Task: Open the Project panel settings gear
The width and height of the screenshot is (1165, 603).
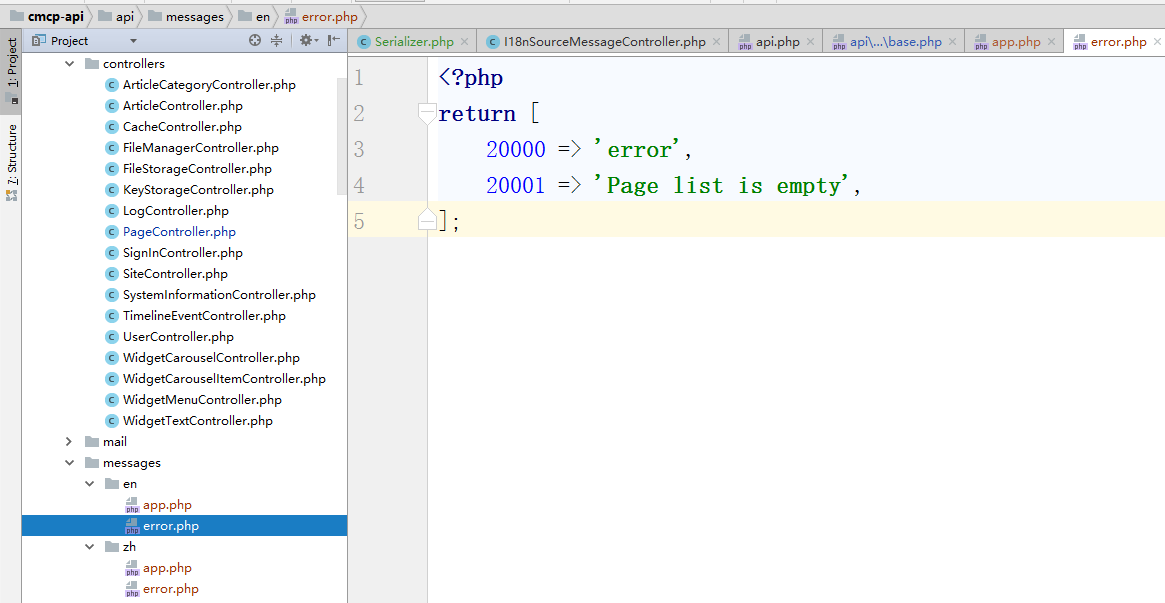Action: 306,41
